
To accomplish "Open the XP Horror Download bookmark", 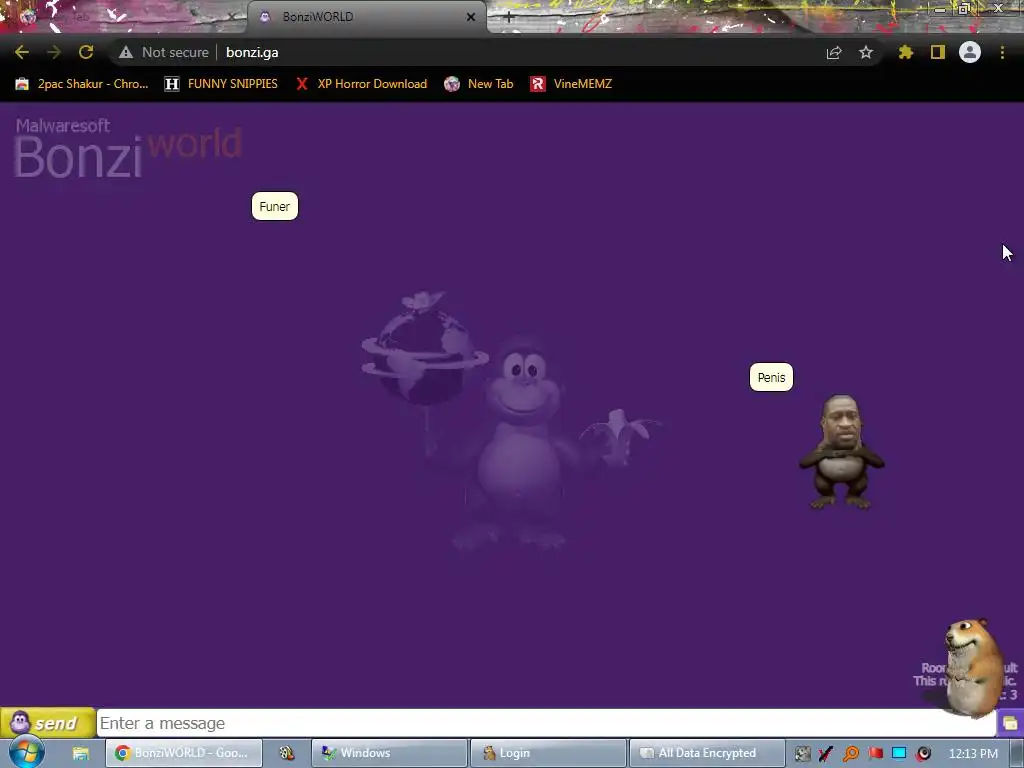I will click(x=361, y=84).
